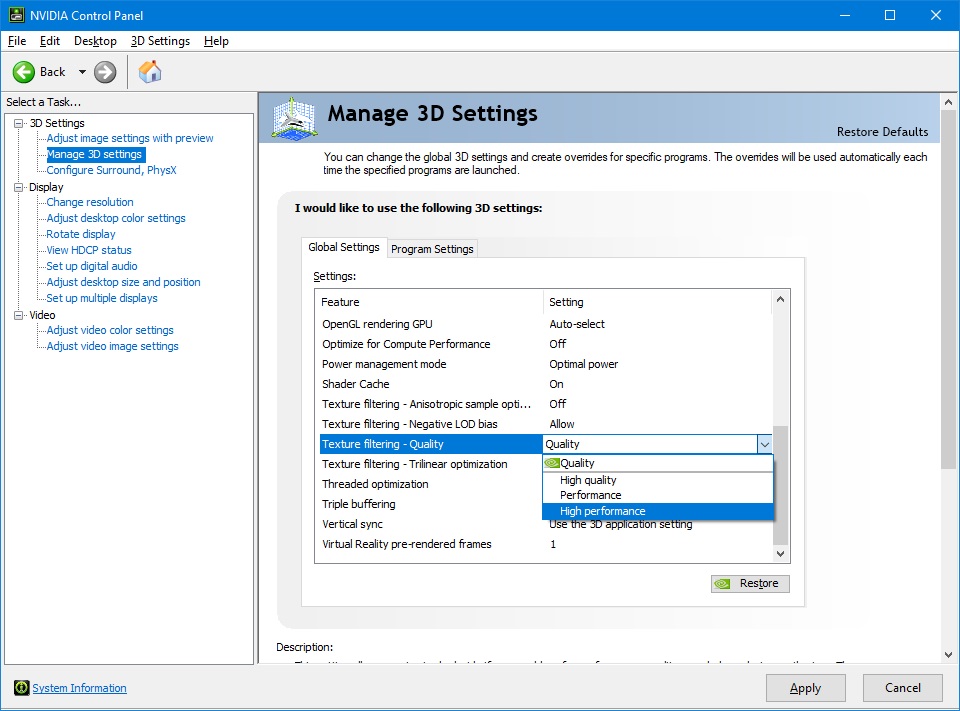Open the System Information link
Screen dimensions: 960x711
(x=79, y=688)
